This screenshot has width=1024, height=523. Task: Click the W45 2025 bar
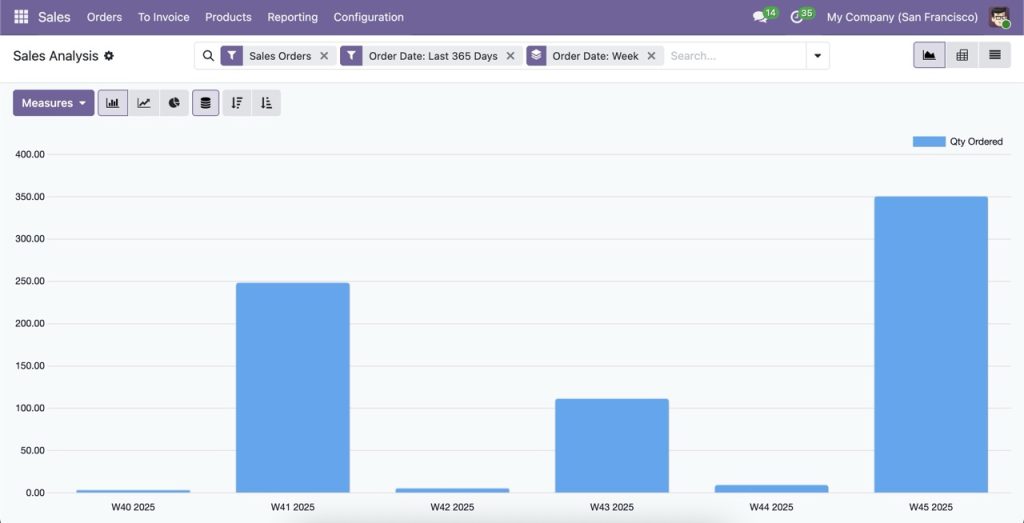930,344
